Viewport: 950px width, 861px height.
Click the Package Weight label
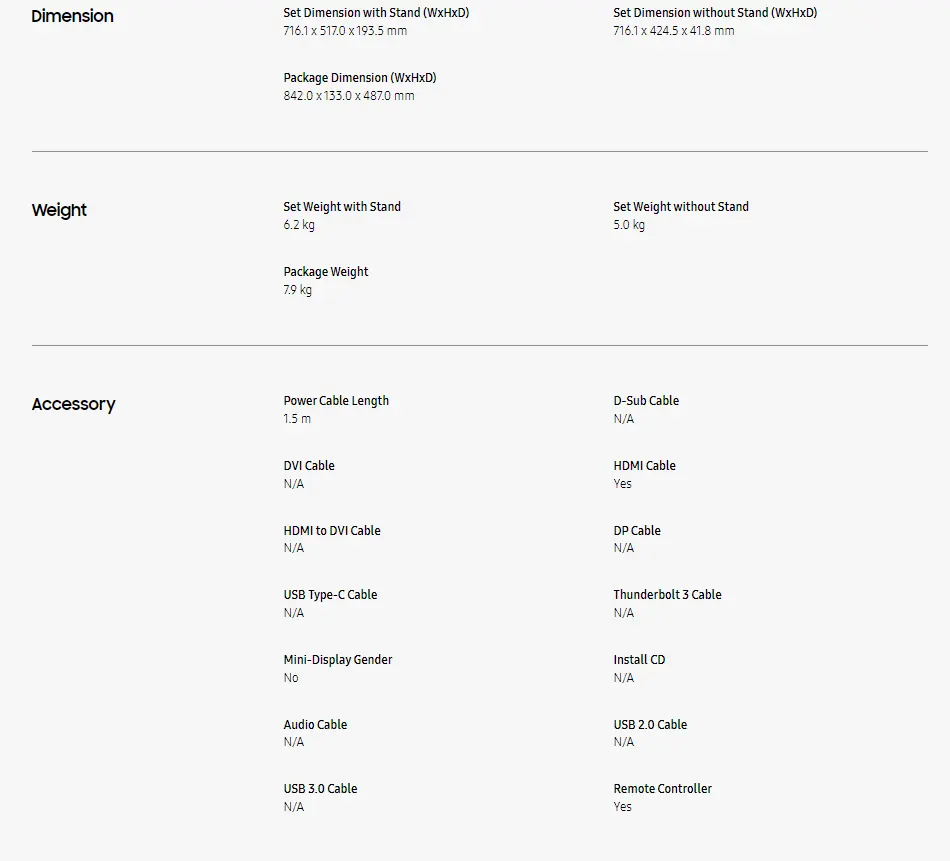[x=325, y=272]
